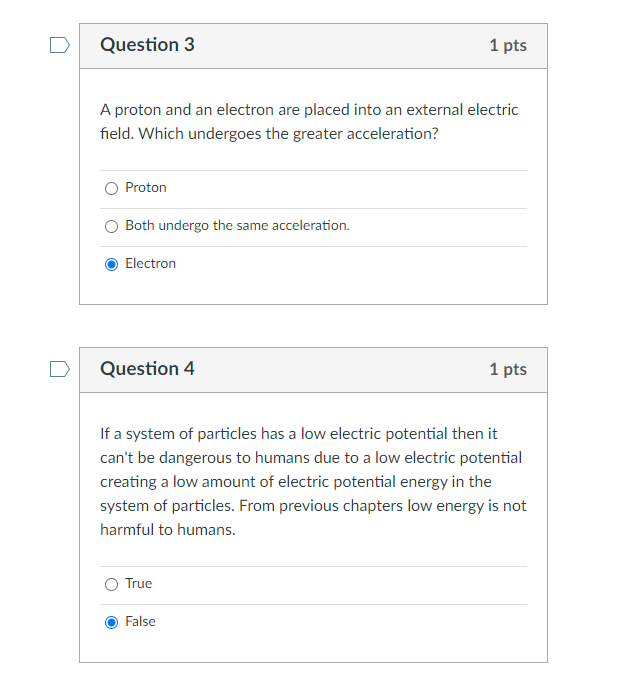Select the False radio button
This screenshot has height=680, width=625.
coord(111,622)
